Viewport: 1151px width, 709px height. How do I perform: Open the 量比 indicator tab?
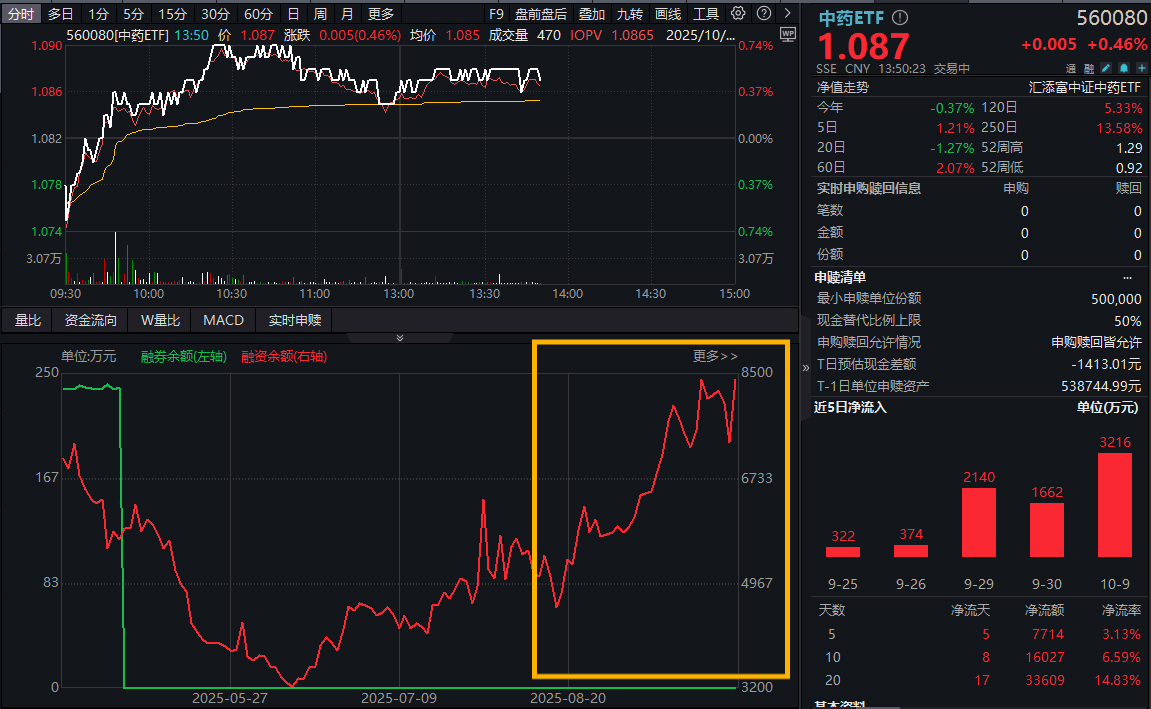pyautogui.click(x=28, y=320)
